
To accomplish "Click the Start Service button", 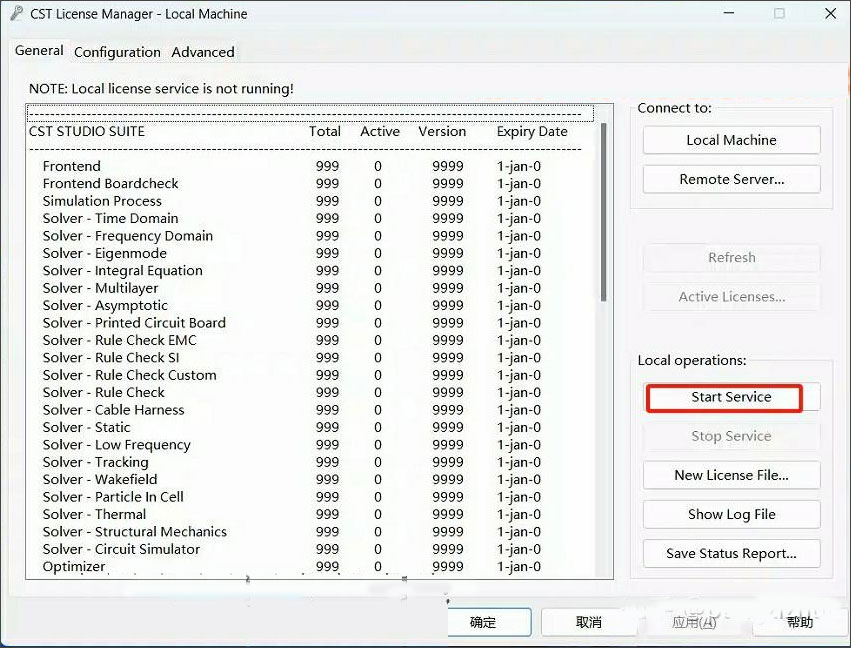I will [x=731, y=397].
